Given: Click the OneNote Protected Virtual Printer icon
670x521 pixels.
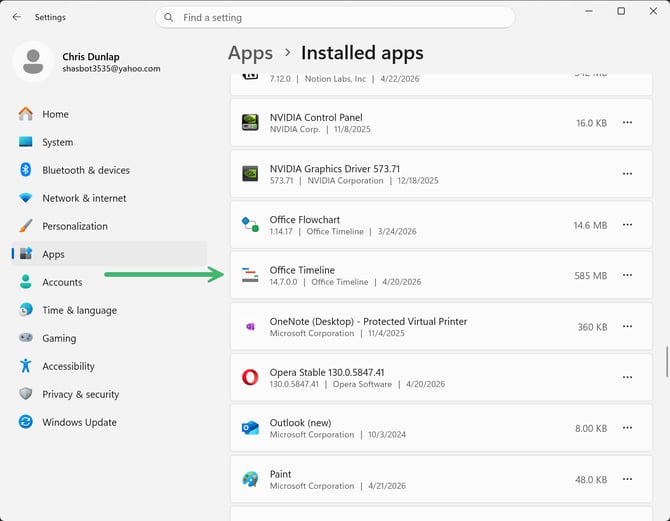Looking at the screenshot, I should click(250, 327).
